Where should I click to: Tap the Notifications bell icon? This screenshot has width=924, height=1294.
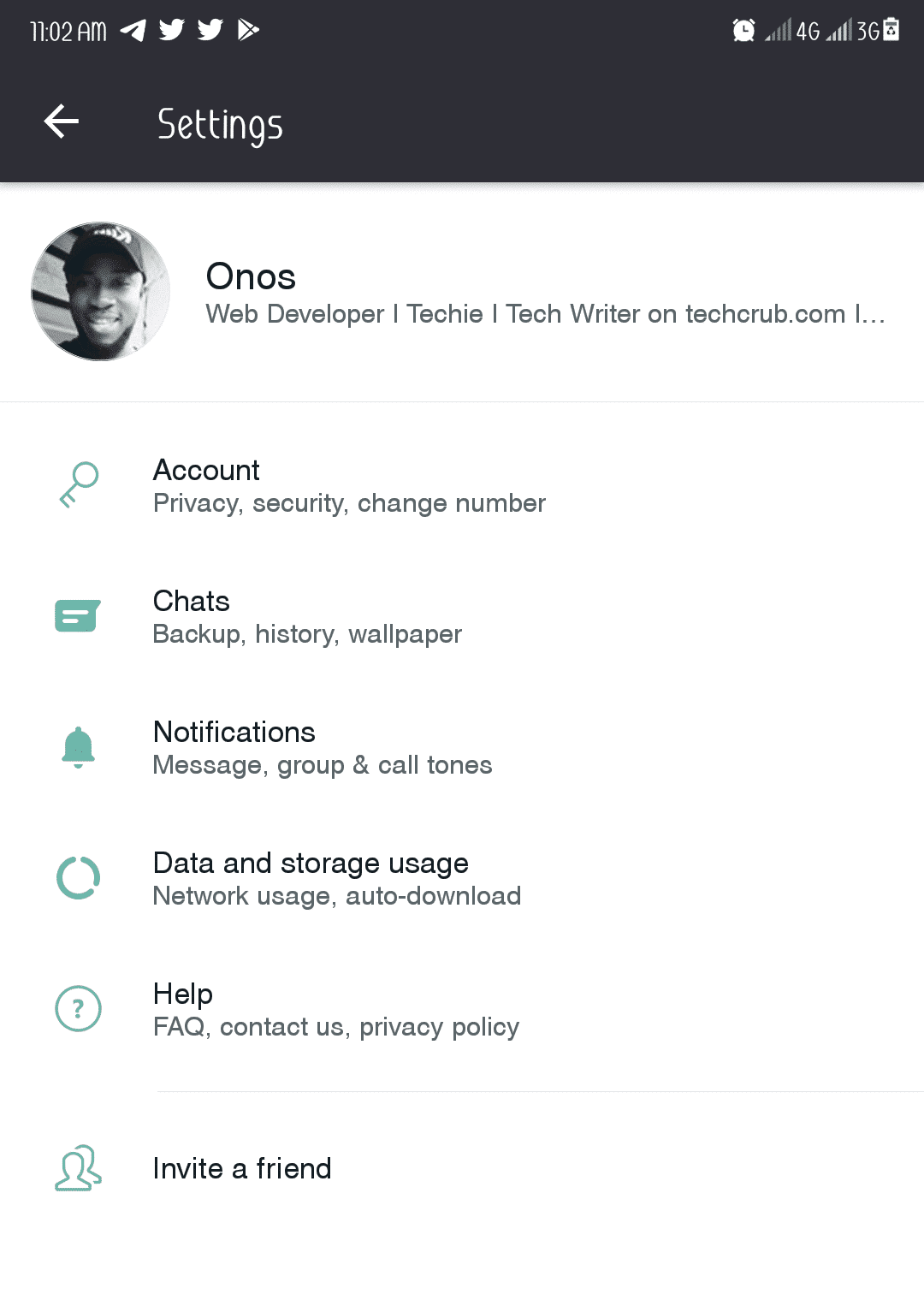(78, 747)
